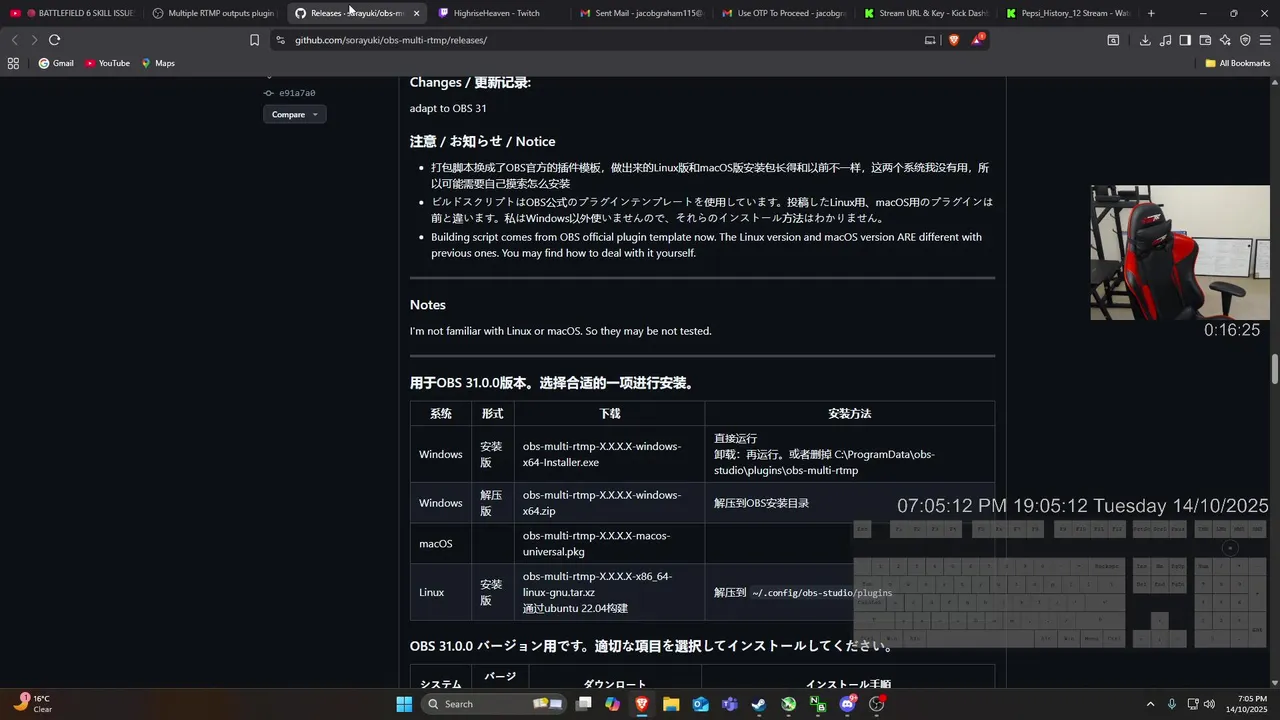Switch to the HighriseHeaven Twitch tab

[497, 13]
